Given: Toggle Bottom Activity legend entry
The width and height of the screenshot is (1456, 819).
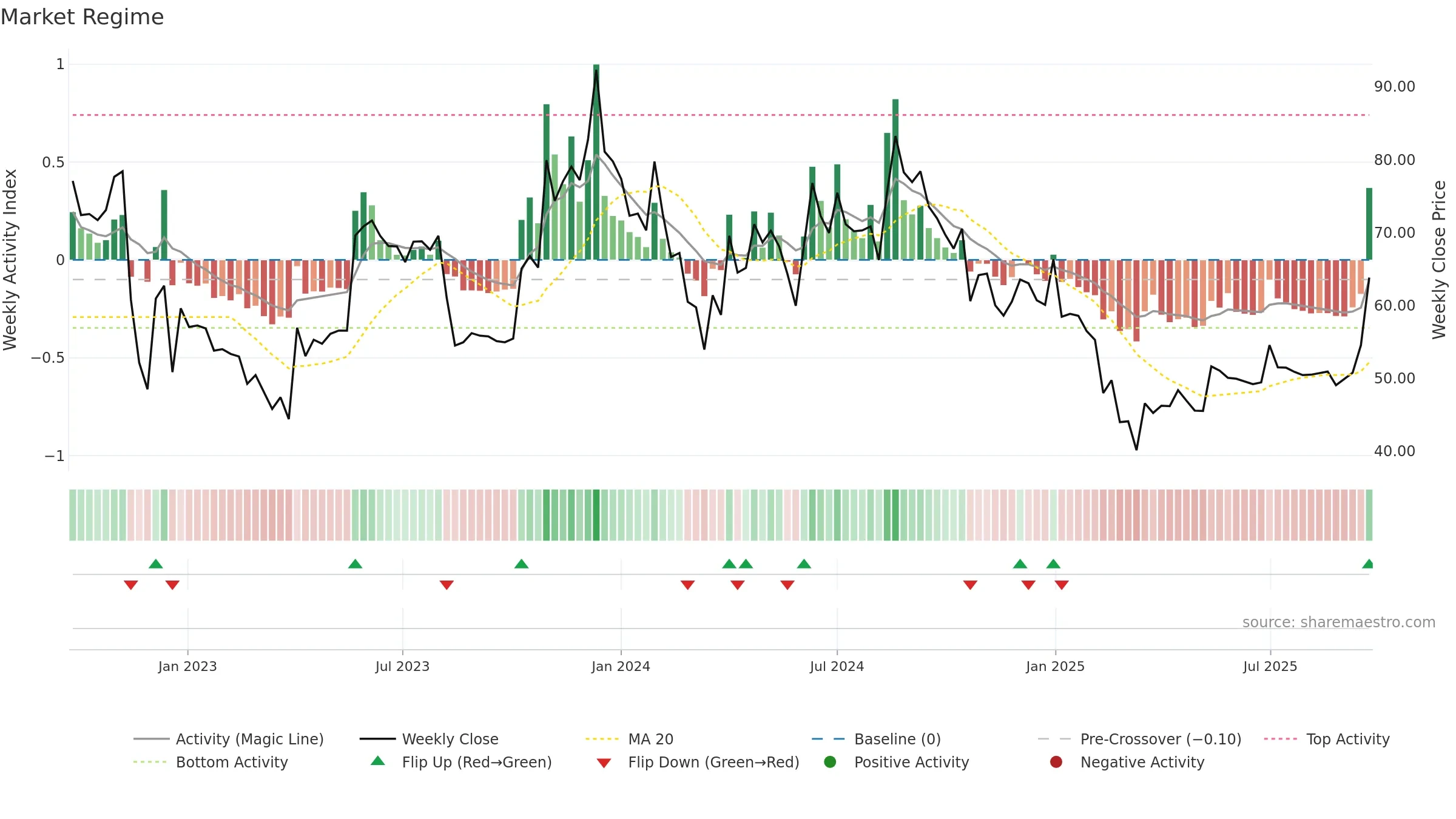Looking at the screenshot, I should 211,762.
